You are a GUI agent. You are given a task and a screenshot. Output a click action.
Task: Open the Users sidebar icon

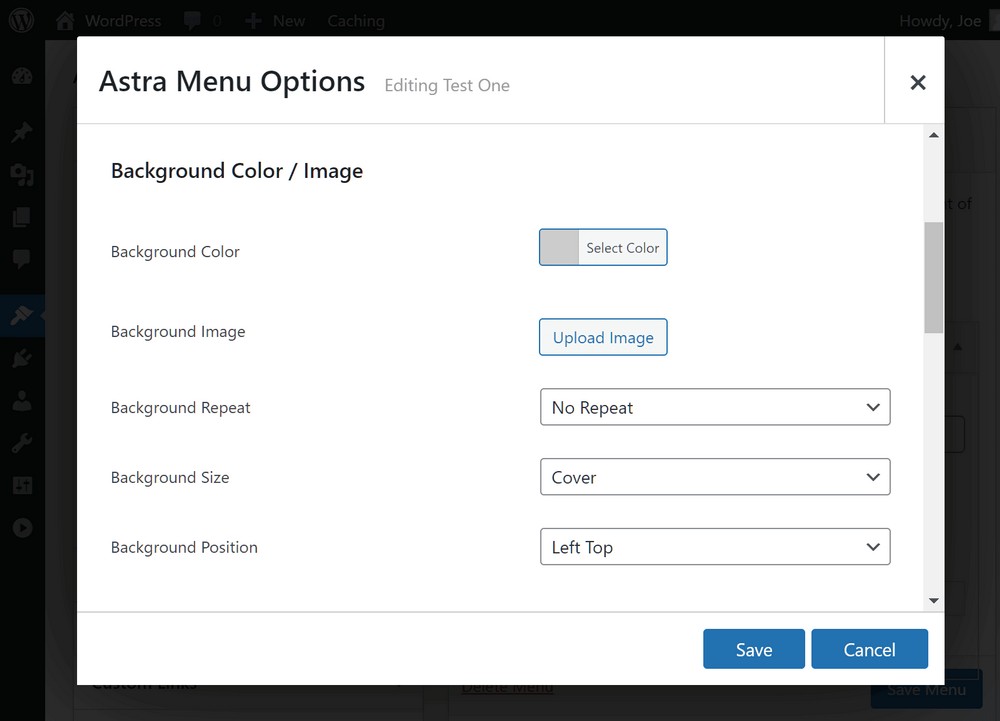tap(22, 401)
